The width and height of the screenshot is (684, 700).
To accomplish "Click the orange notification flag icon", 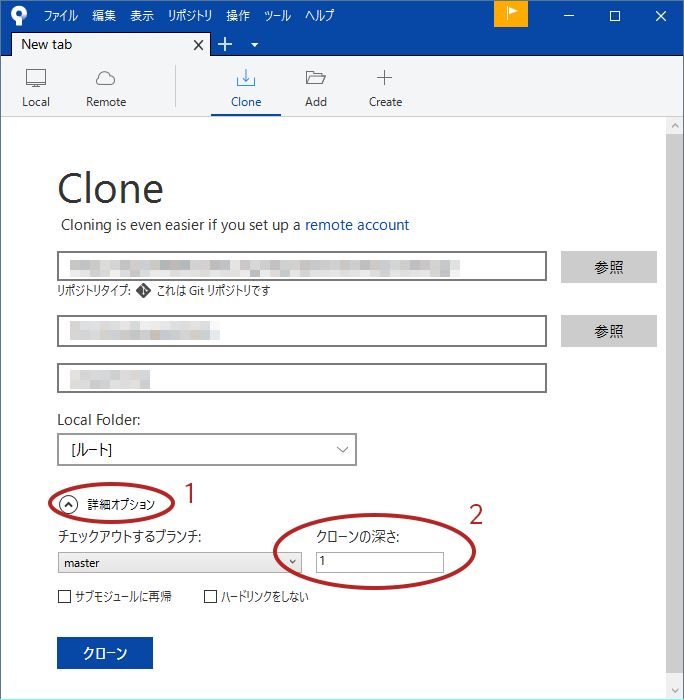I will tap(511, 14).
